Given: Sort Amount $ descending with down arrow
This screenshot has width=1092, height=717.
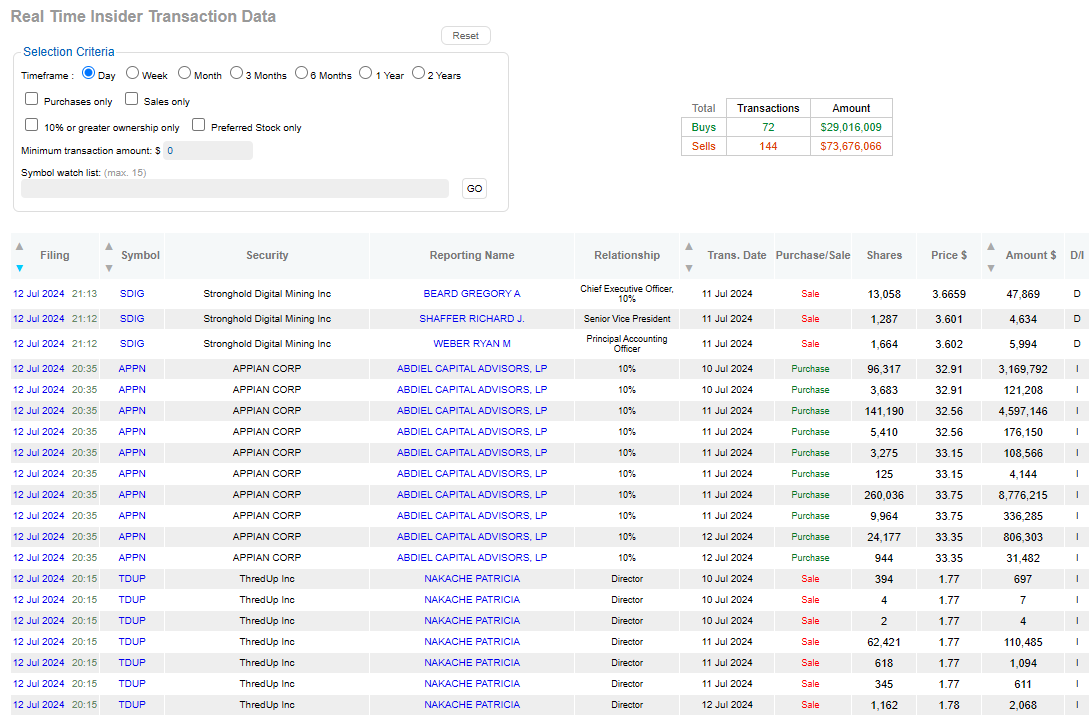Looking at the screenshot, I should click(x=990, y=268).
